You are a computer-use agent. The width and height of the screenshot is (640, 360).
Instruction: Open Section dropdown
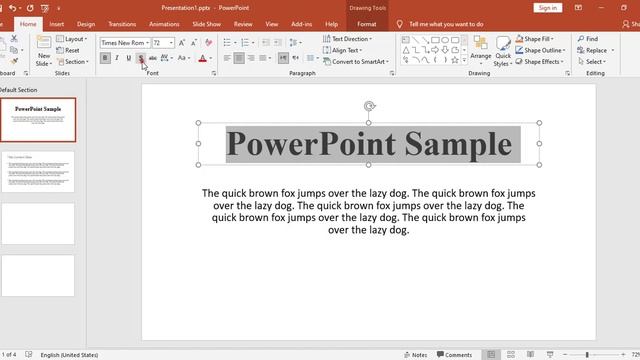(x=73, y=62)
